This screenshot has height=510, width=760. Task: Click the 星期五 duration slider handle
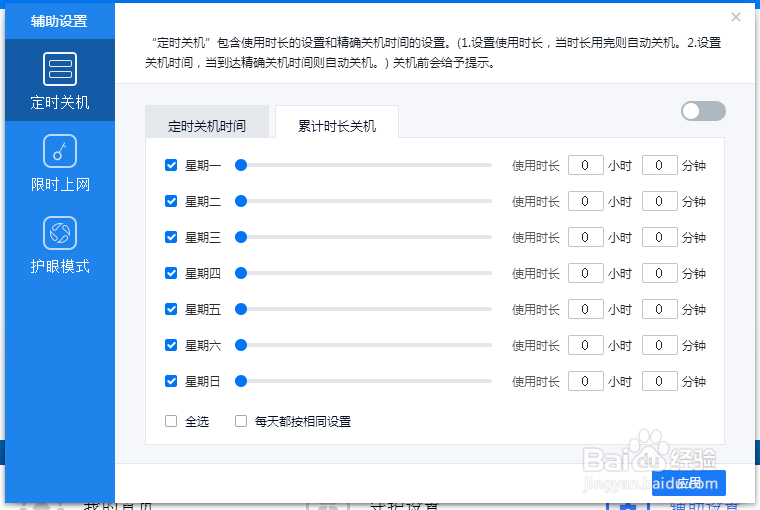pyautogui.click(x=241, y=309)
